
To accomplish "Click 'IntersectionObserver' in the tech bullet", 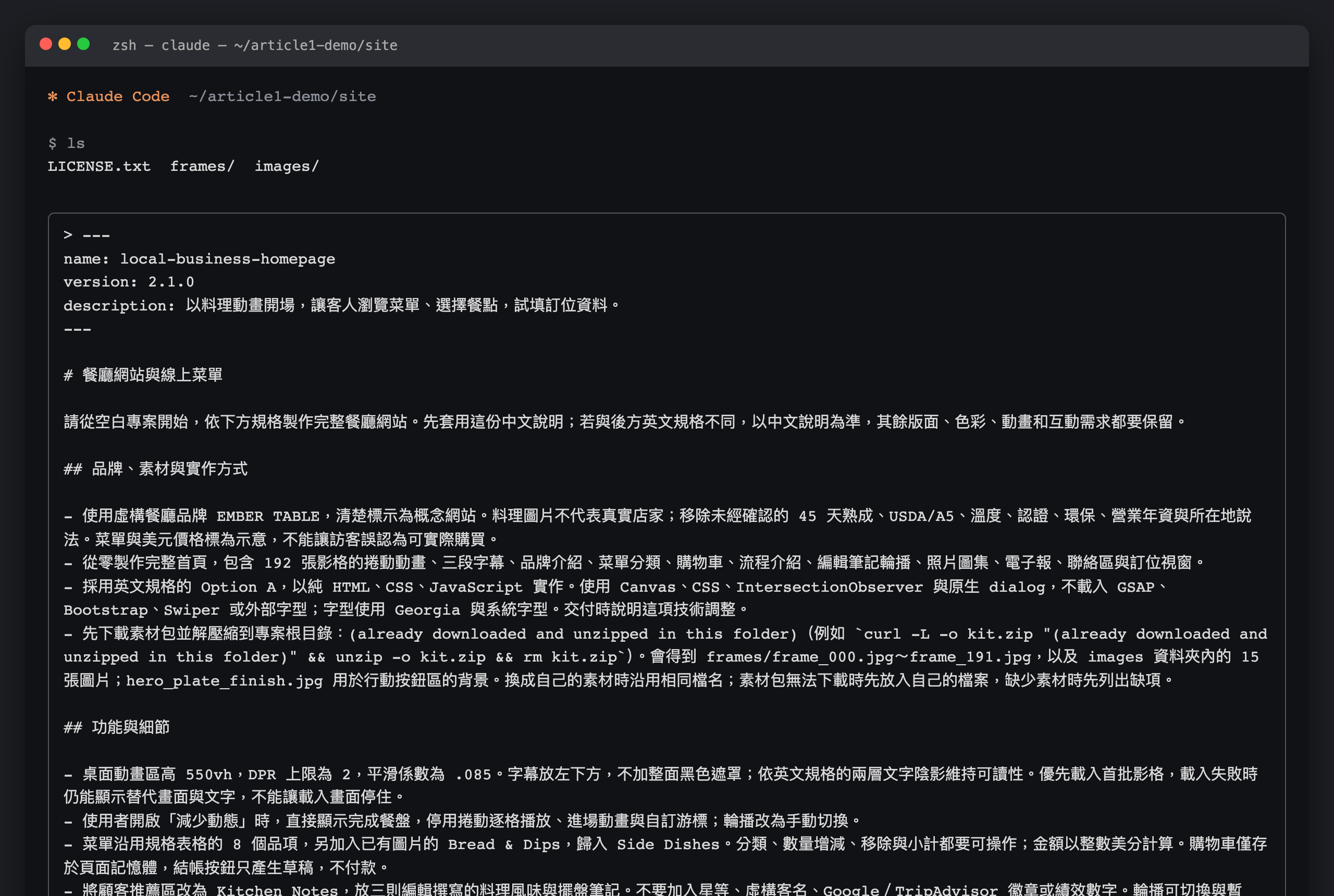I will [x=829, y=587].
